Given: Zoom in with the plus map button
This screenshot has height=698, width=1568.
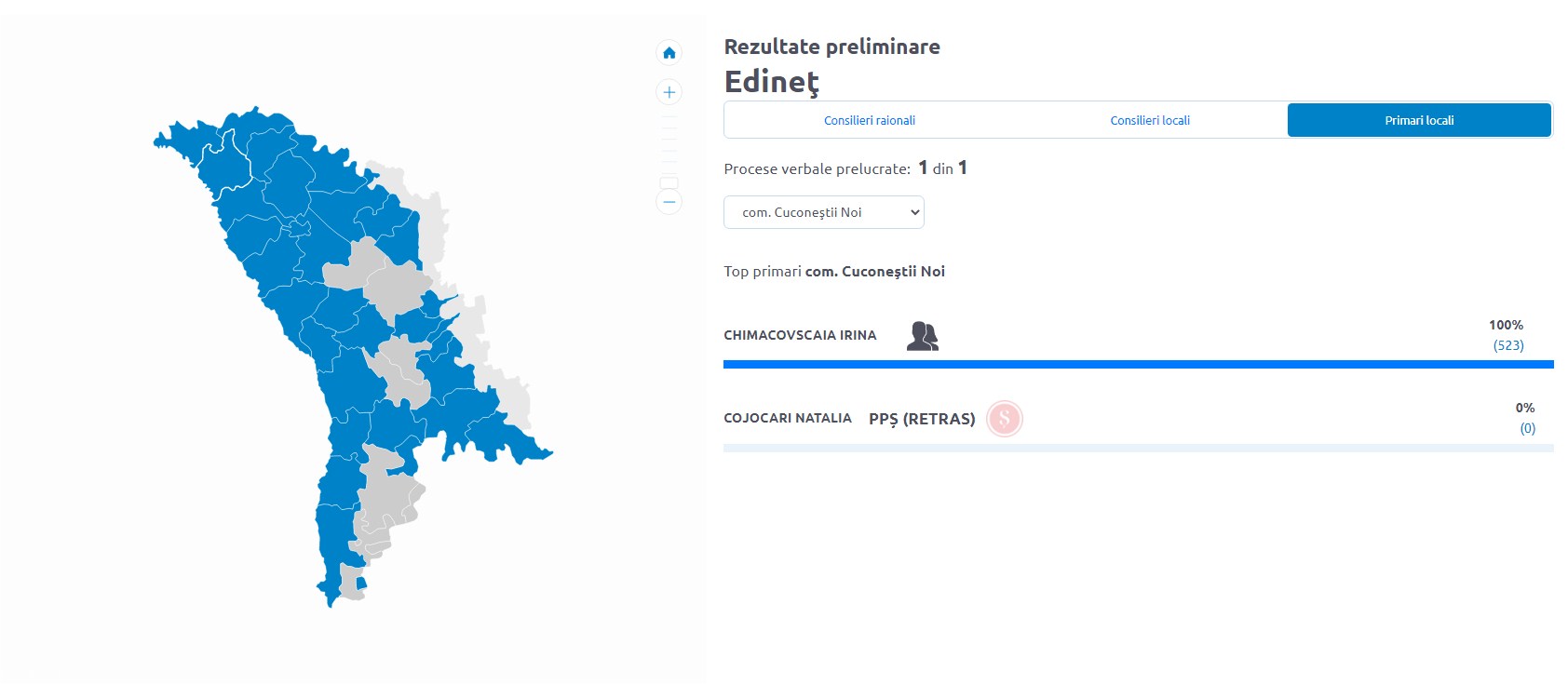Looking at the screenshot, I should tap(669, 92).
